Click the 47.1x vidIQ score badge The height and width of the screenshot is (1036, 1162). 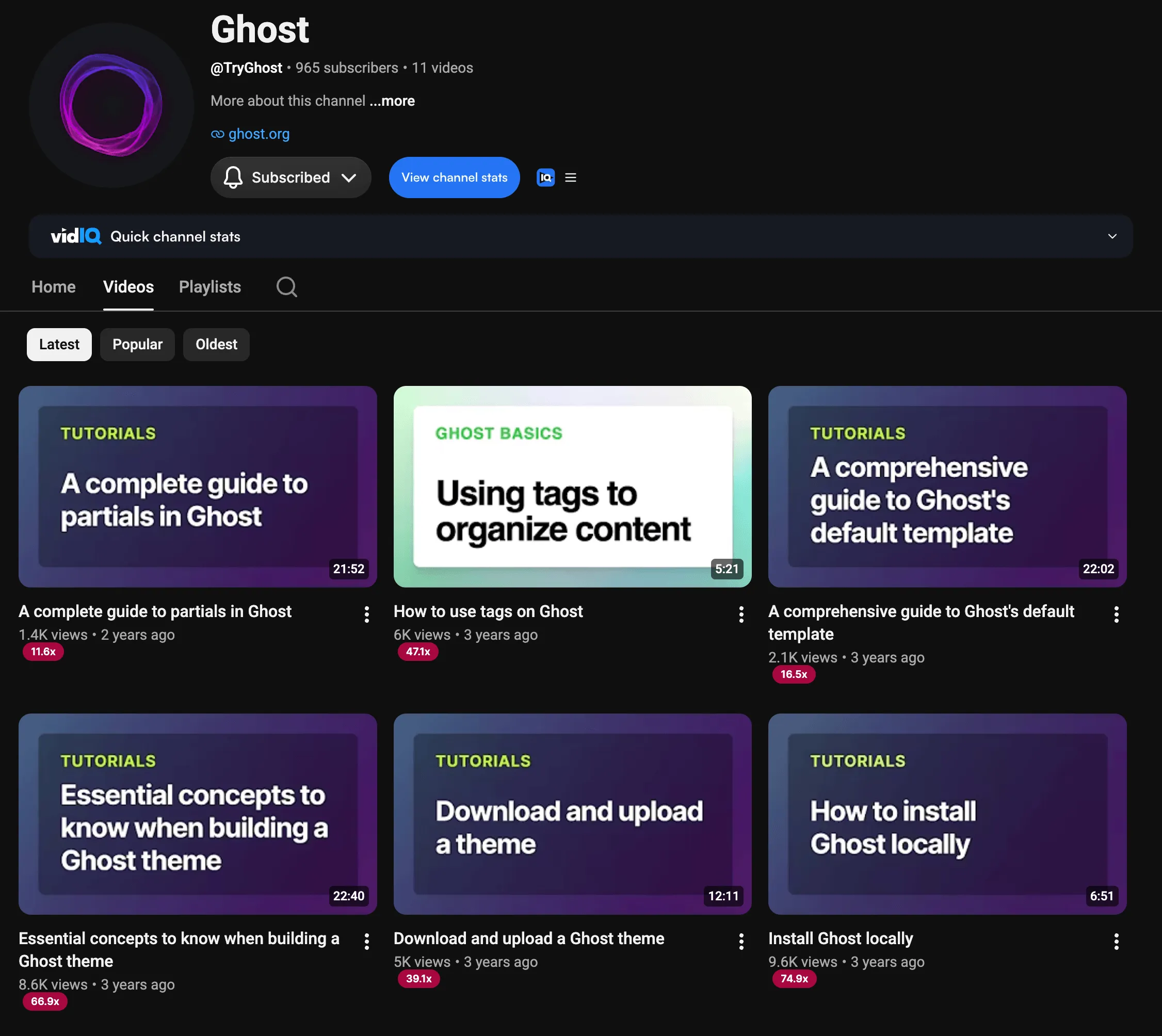coord(418,652)
